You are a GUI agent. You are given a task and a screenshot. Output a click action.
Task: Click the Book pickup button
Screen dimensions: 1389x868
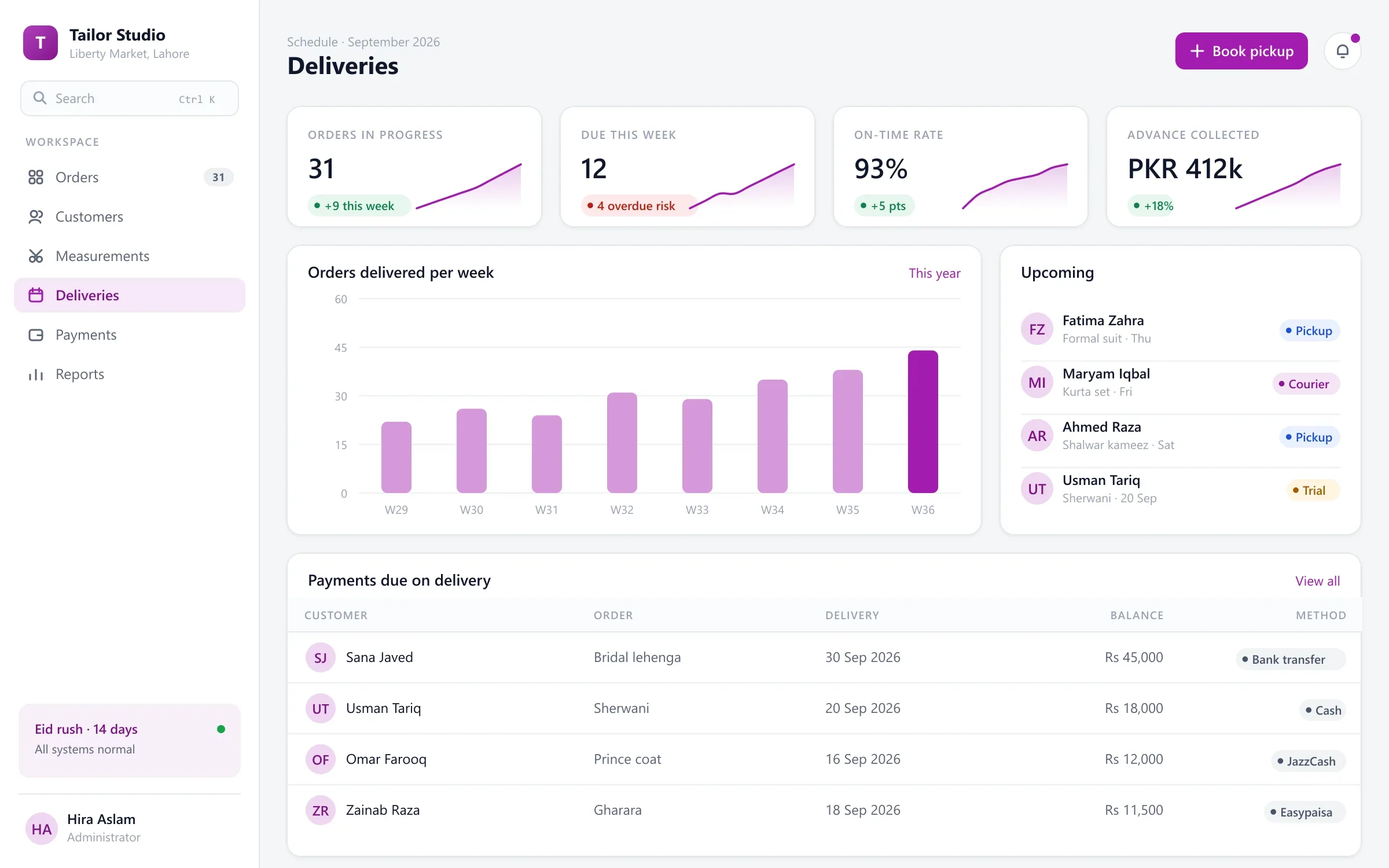click(1241, 51)
